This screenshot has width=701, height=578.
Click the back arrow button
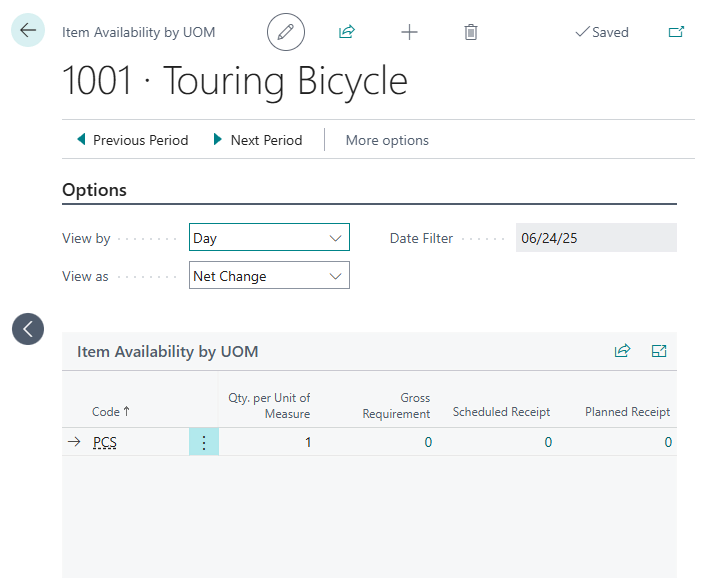pyautogui.click(x=28, y=31)
